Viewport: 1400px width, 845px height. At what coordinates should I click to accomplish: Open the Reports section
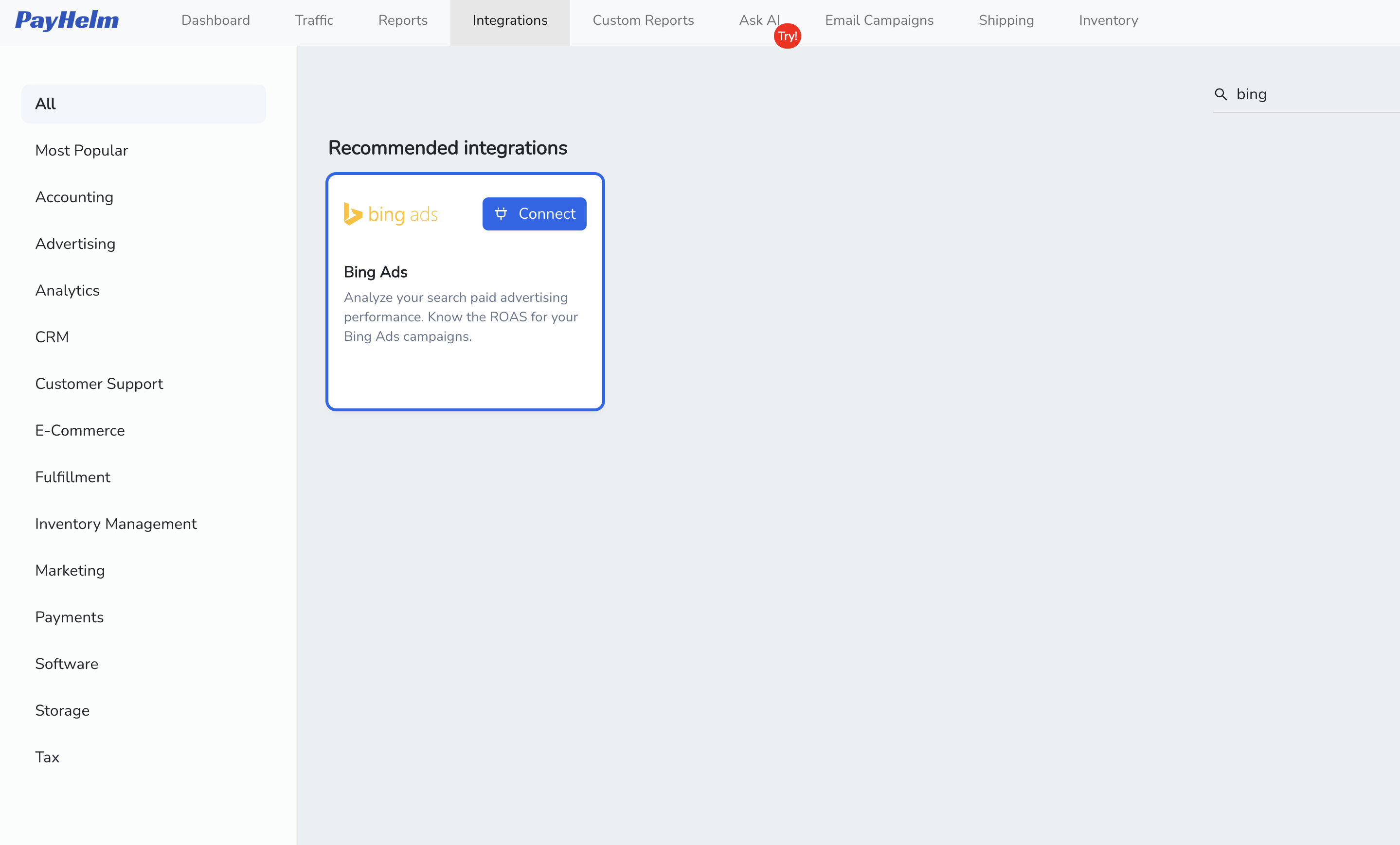(x=402, y=20)
